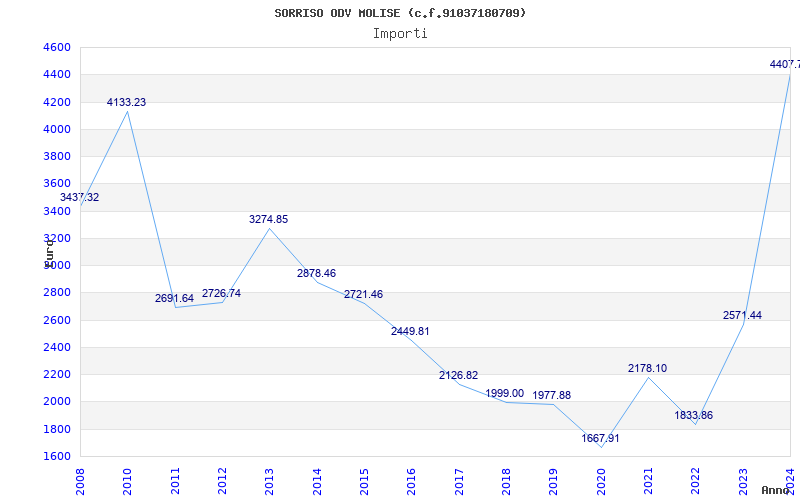Click the 2014 x-axis year label
Screen dimensions: 800x500
click(317, 481)
